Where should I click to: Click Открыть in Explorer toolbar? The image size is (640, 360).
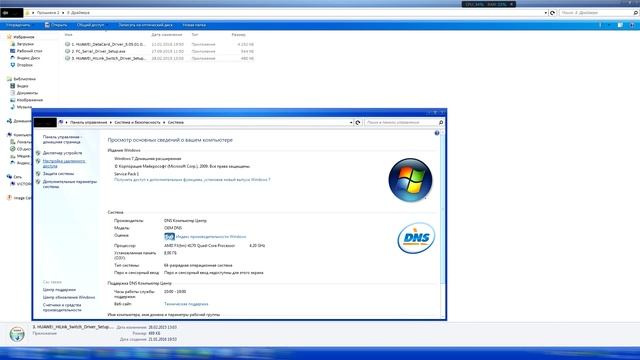pyautogui.click(x=56, y=25)
